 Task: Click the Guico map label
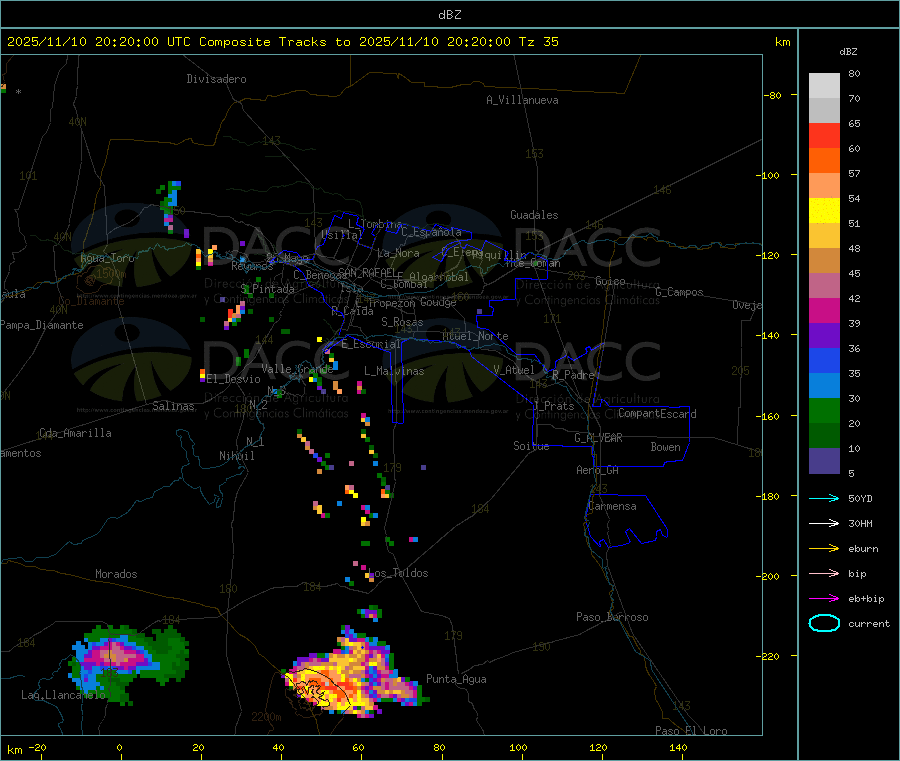[610, 281]
